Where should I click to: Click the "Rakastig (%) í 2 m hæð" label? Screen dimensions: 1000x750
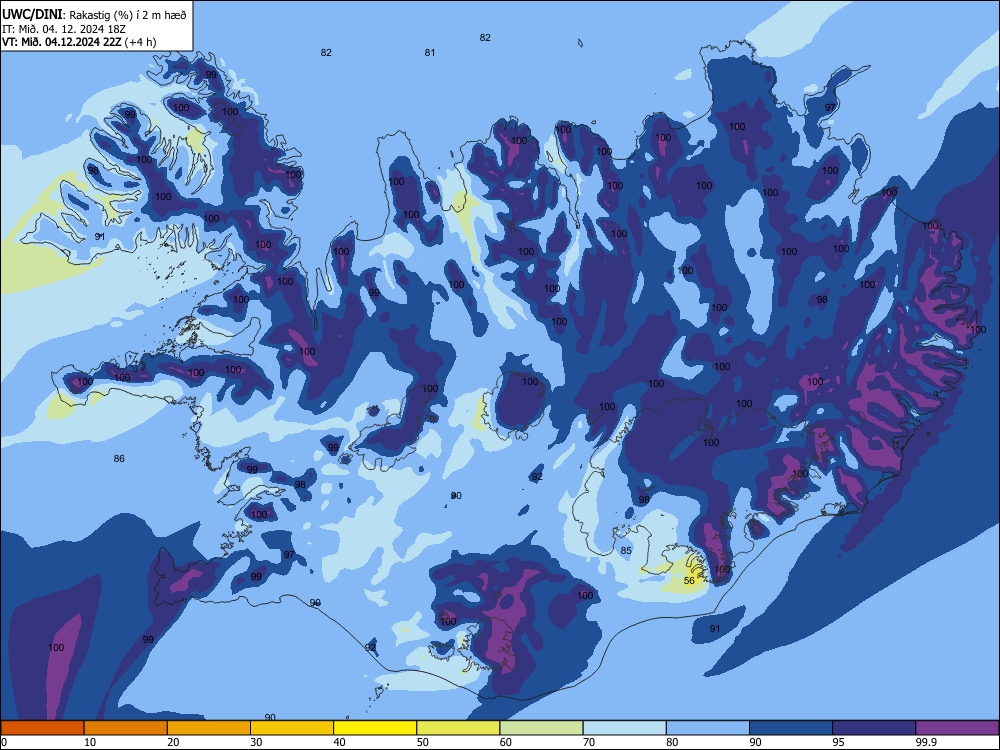point(128,15)
